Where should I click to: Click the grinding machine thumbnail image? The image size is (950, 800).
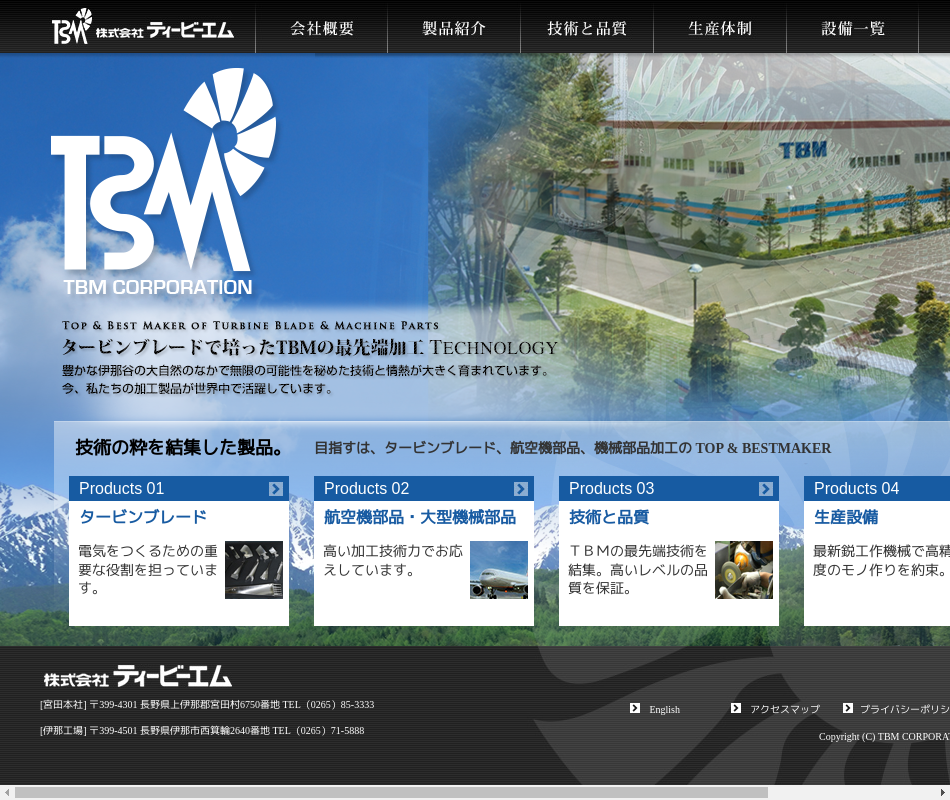[743, 570]
